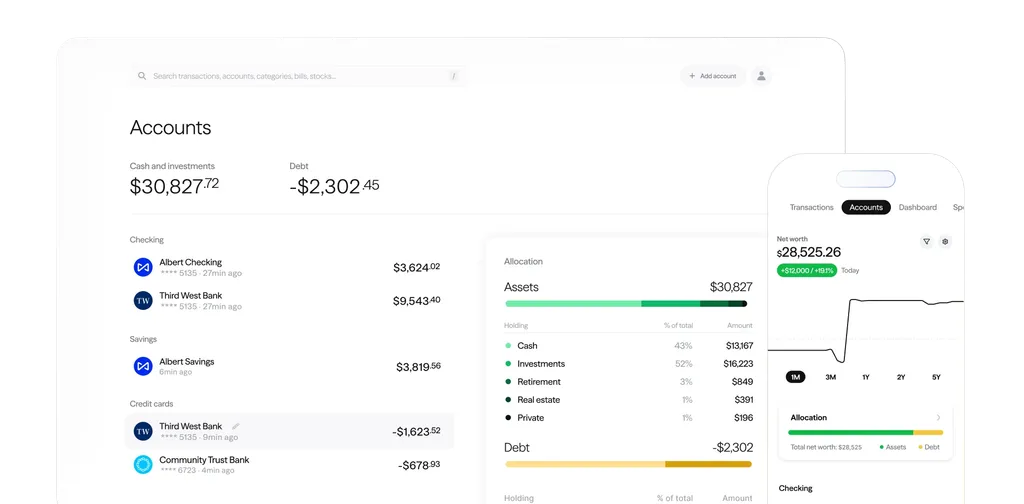The height and width of the screenshot is (504, 1024).
Task: Click the net worth line chart on phone
Action: 866,330
